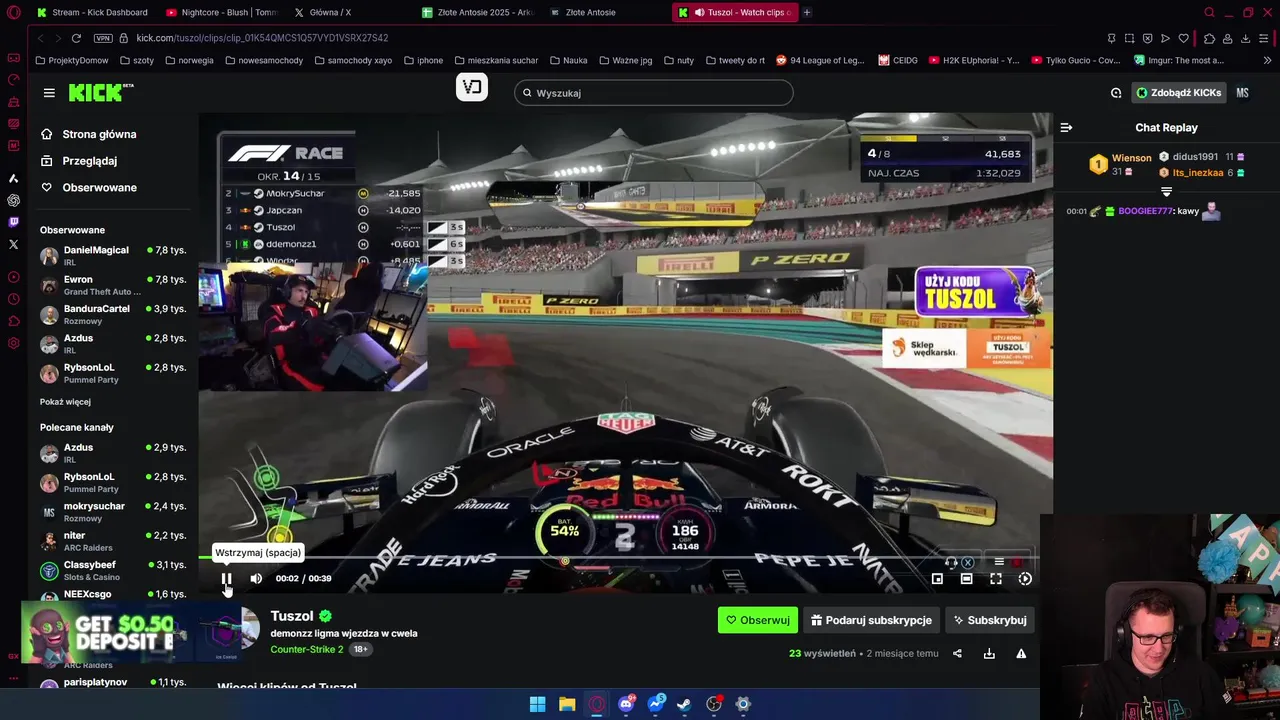The image size is (1280, 720).
Task: Search tabs with the magnifier icon
Action: pos(1209,12)
